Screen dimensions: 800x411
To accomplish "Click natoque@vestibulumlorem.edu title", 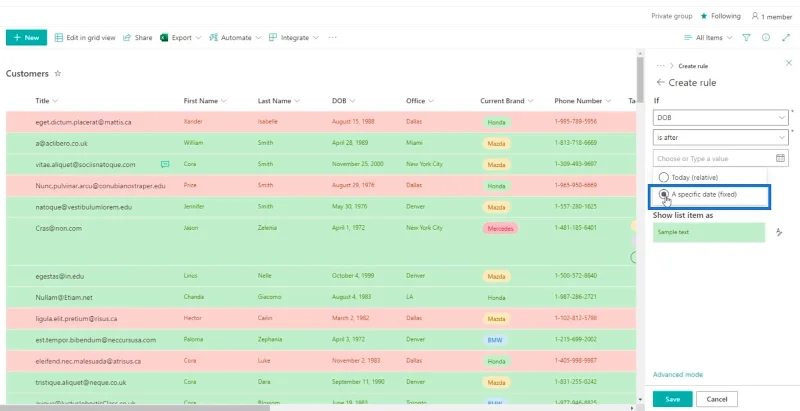I will [84, 207].
